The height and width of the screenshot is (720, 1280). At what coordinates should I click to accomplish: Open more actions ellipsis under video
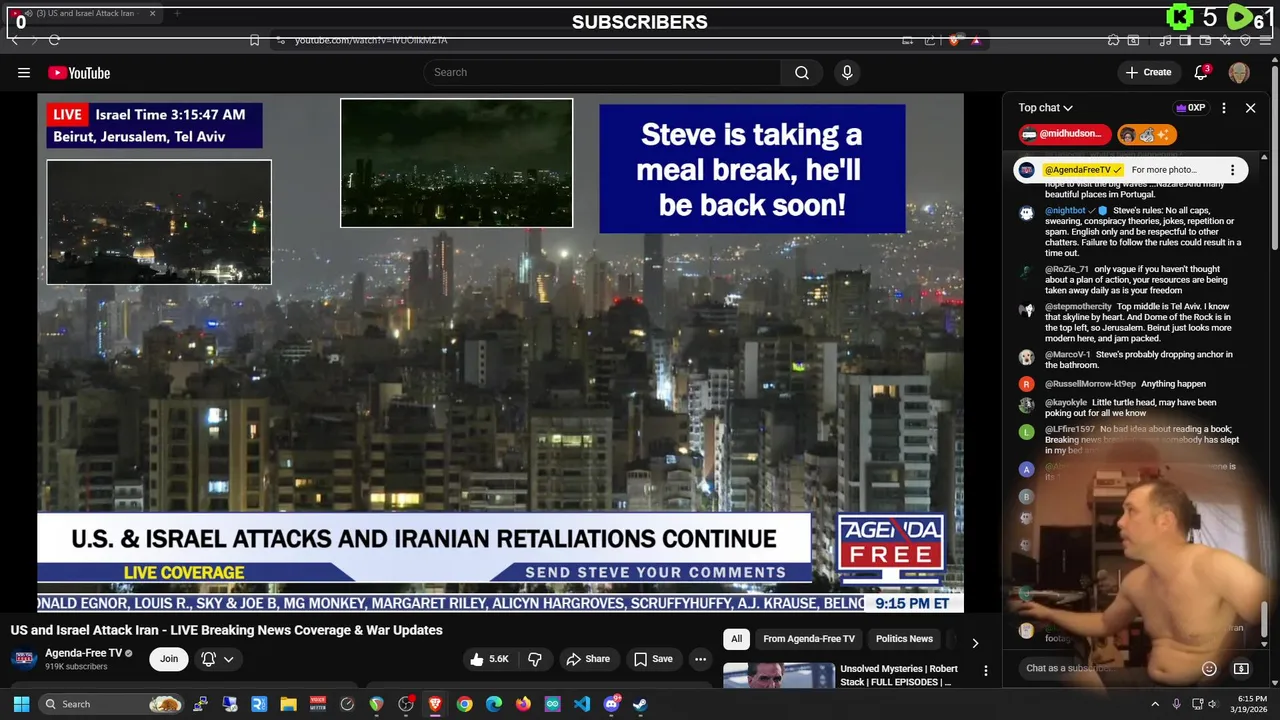click(x=701, y=659)
